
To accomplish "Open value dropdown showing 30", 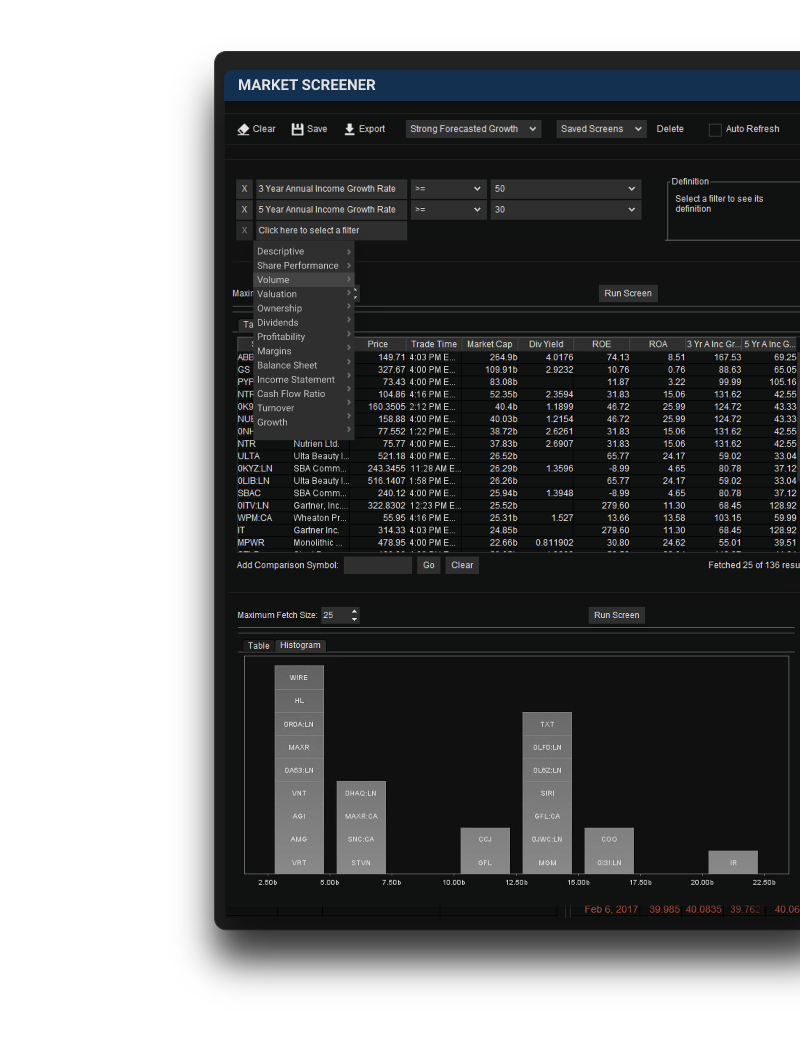I will 565,210.
